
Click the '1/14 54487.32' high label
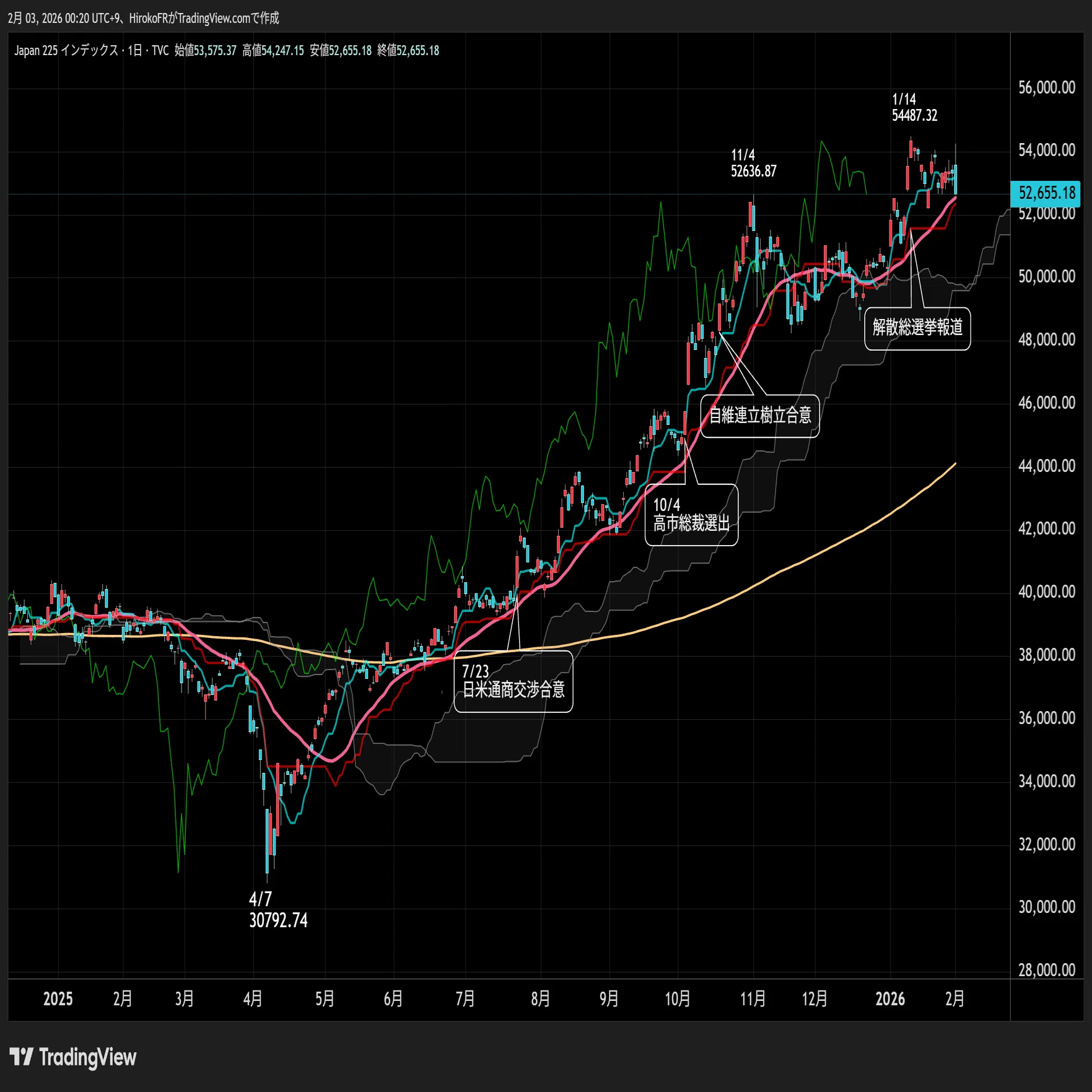(x=914, y=107)
